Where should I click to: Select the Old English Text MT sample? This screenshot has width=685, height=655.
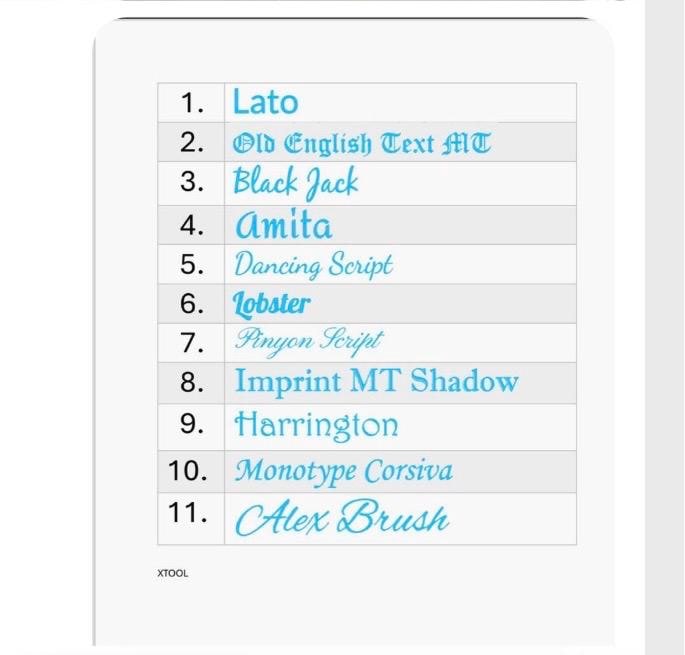(x=362, y=143)
